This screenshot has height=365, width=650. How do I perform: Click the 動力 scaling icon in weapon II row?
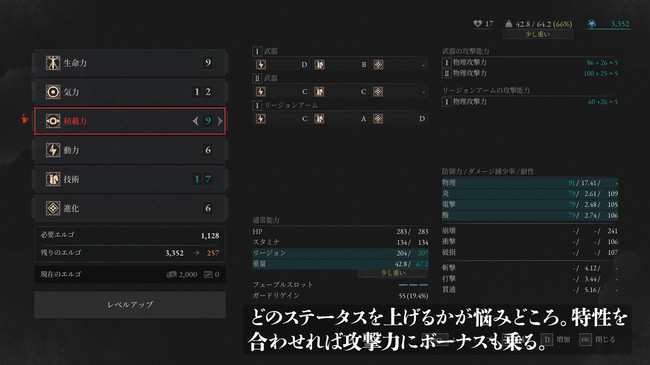tap(261, 92)
